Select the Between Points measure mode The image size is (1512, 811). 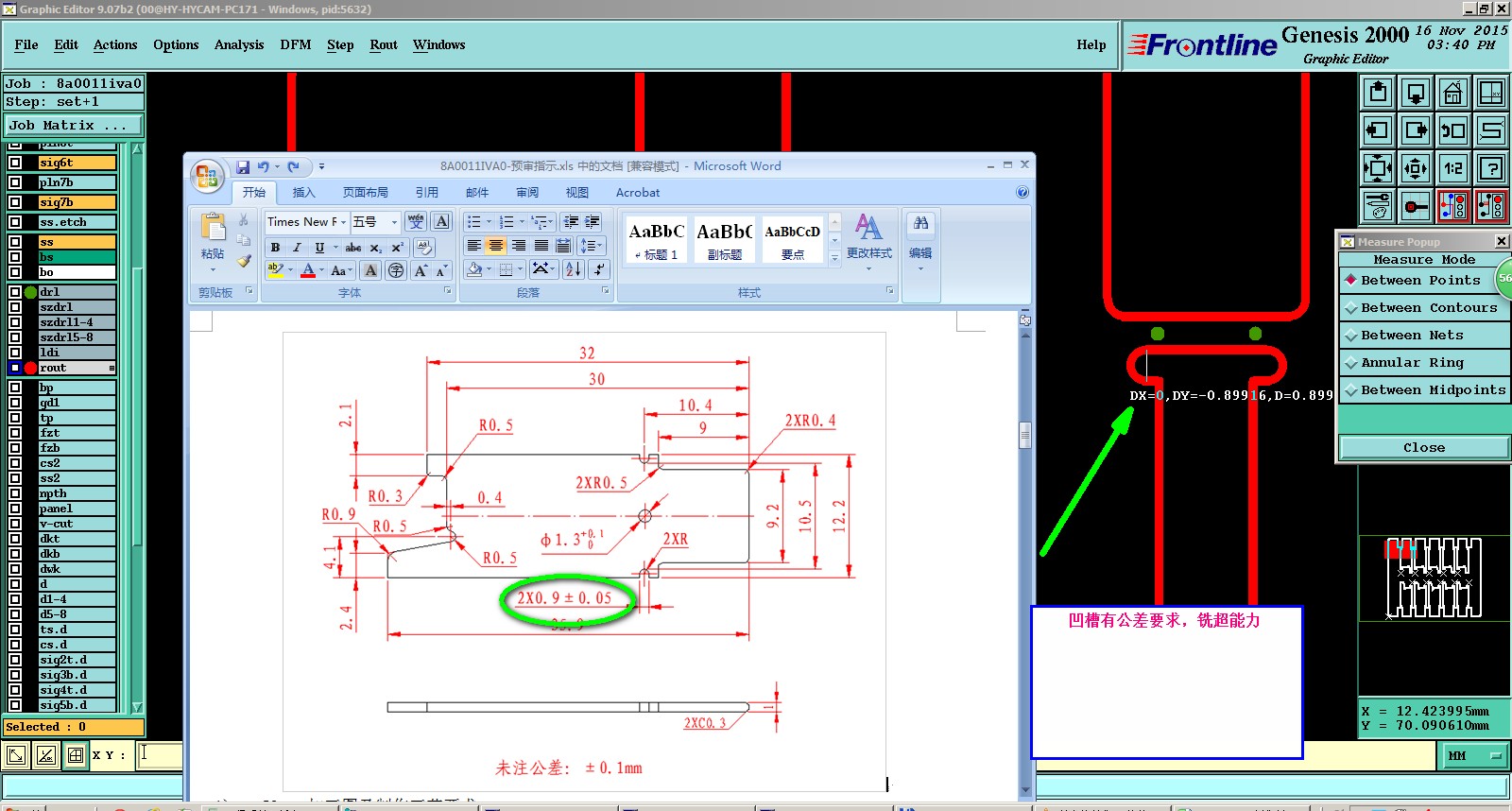(1419, 281)
